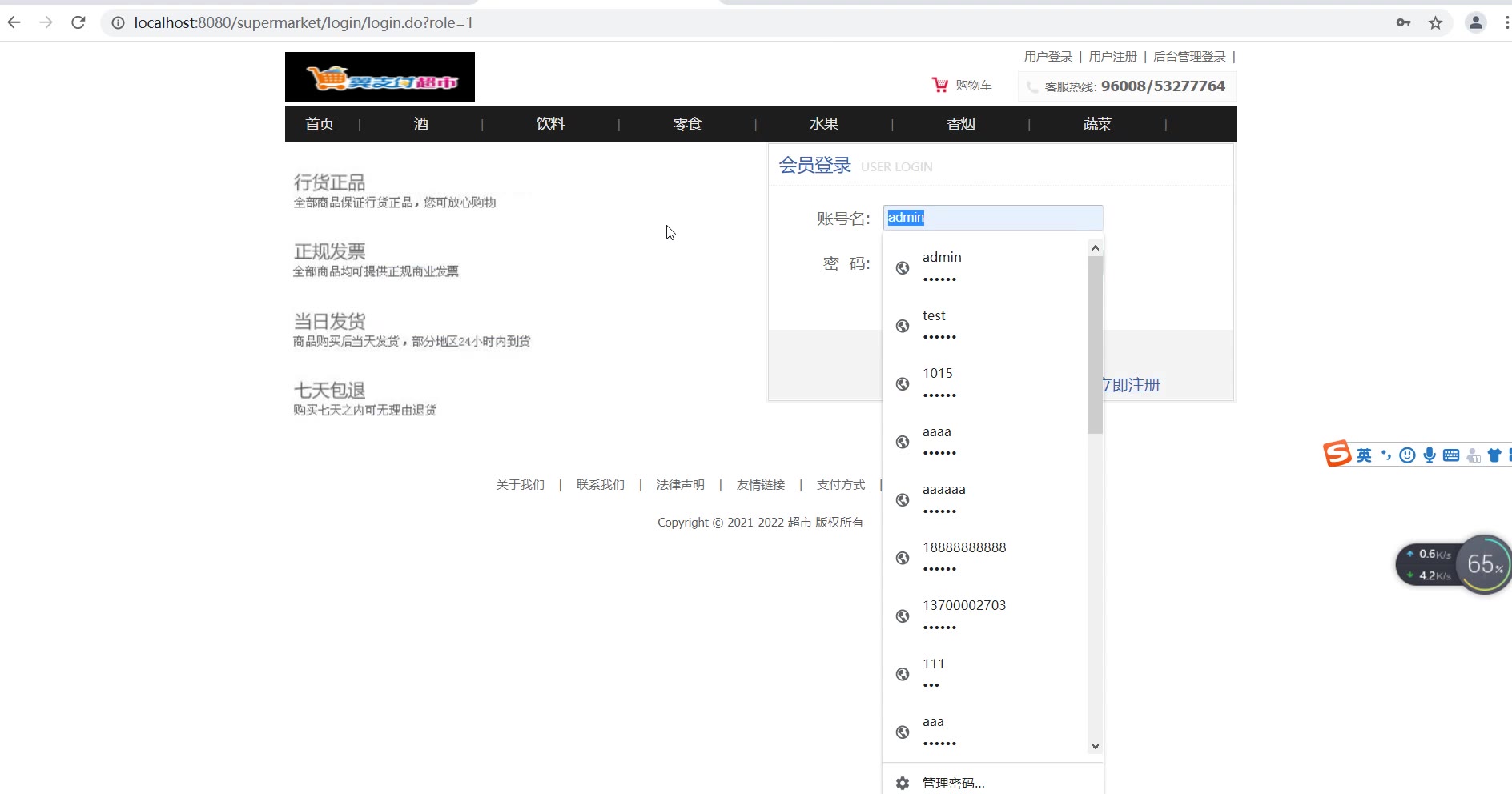Choose saved account aaa
The width and height of the screenshot is (1512, 794).
[x=985, y=732]
